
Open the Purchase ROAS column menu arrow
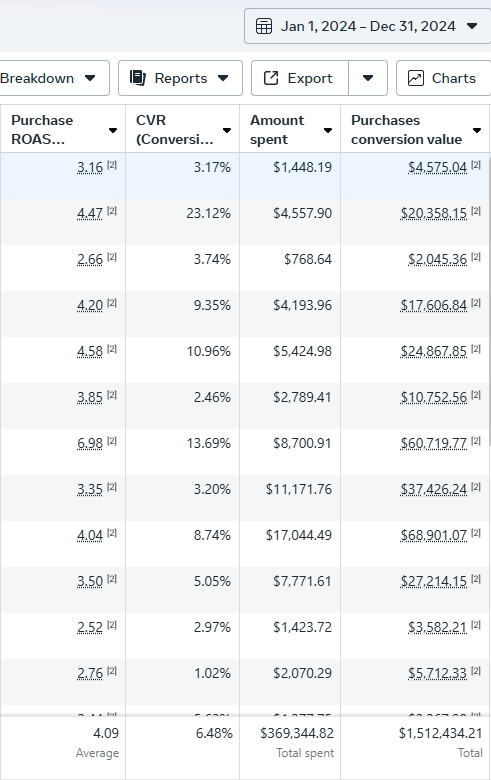click(x=113, y=130)
